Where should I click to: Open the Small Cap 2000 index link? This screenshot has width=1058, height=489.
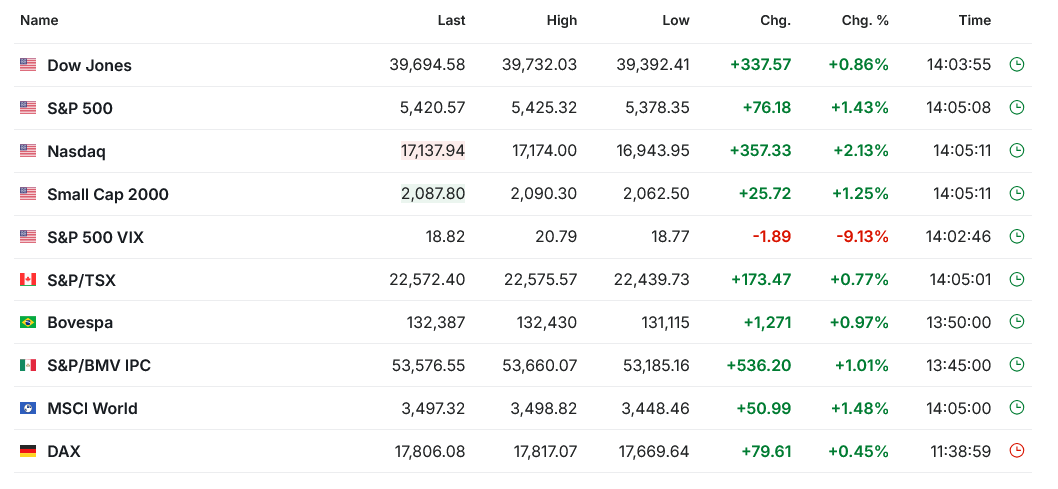pyautogui.click(x=108, y=194)
